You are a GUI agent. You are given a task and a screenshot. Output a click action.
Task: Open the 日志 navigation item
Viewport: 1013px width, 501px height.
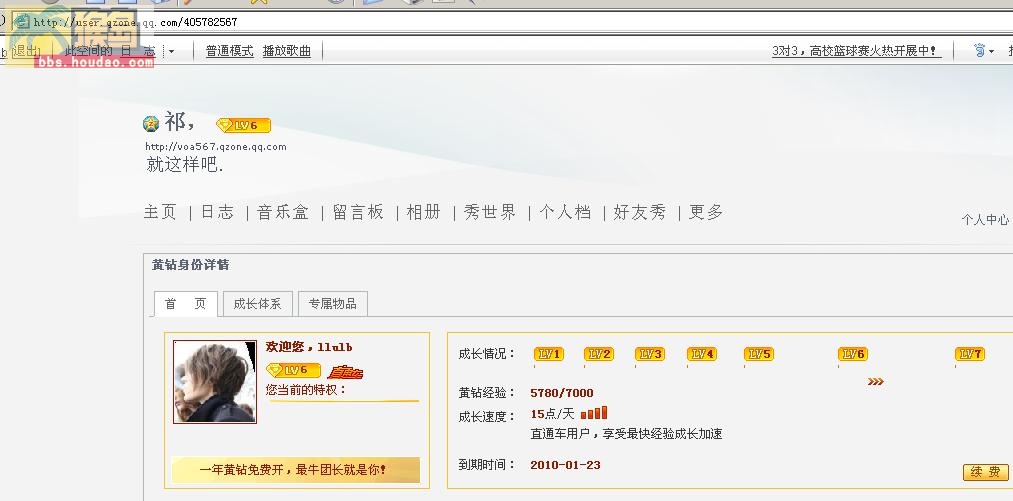217,212
